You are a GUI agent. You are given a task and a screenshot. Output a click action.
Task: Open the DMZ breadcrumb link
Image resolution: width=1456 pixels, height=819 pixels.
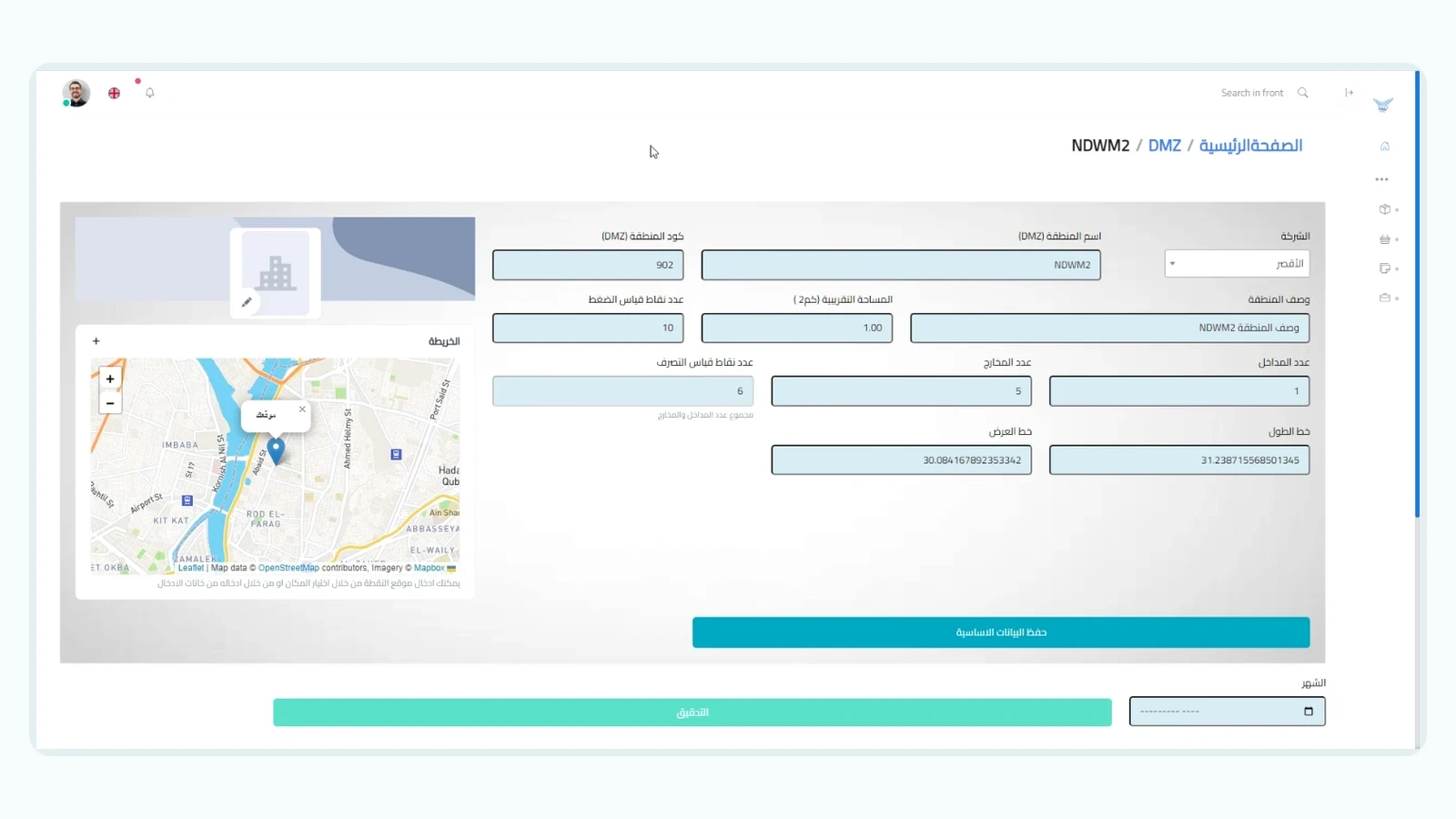(x=1165, y=146)
